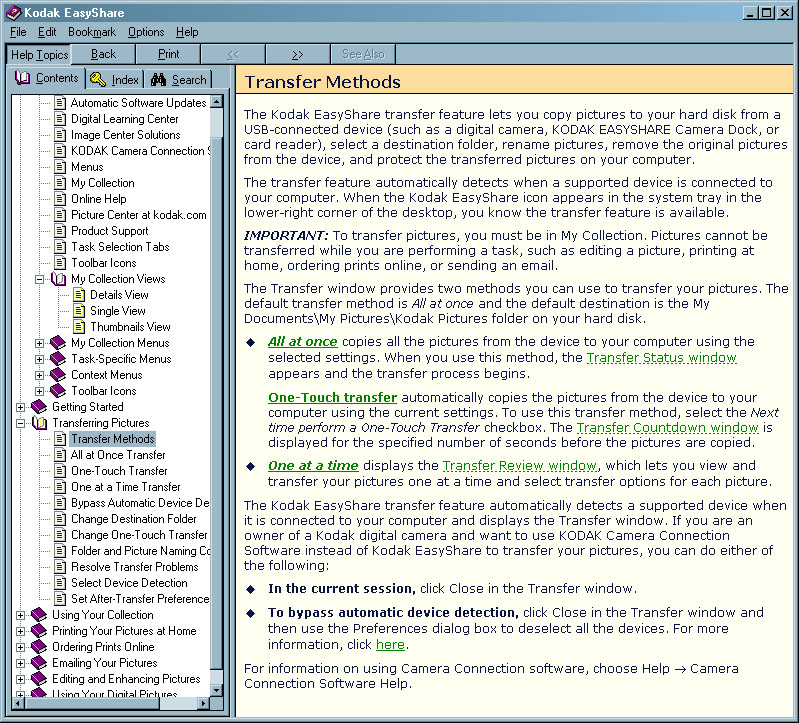This screenshot has height=723, width=799.
Task: Click the book icon beside Getting Started
Action: [39, 407]
